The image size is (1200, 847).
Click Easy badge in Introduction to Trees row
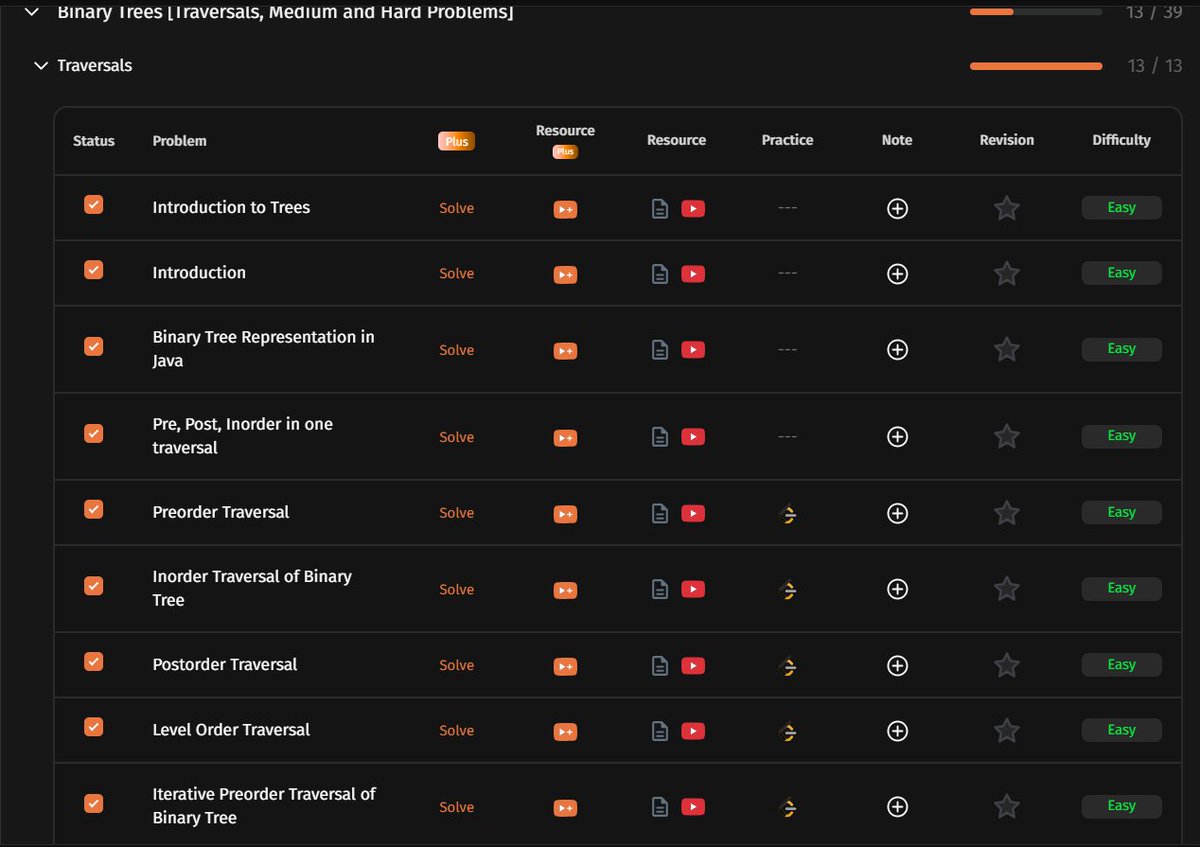click(1122, 208)
